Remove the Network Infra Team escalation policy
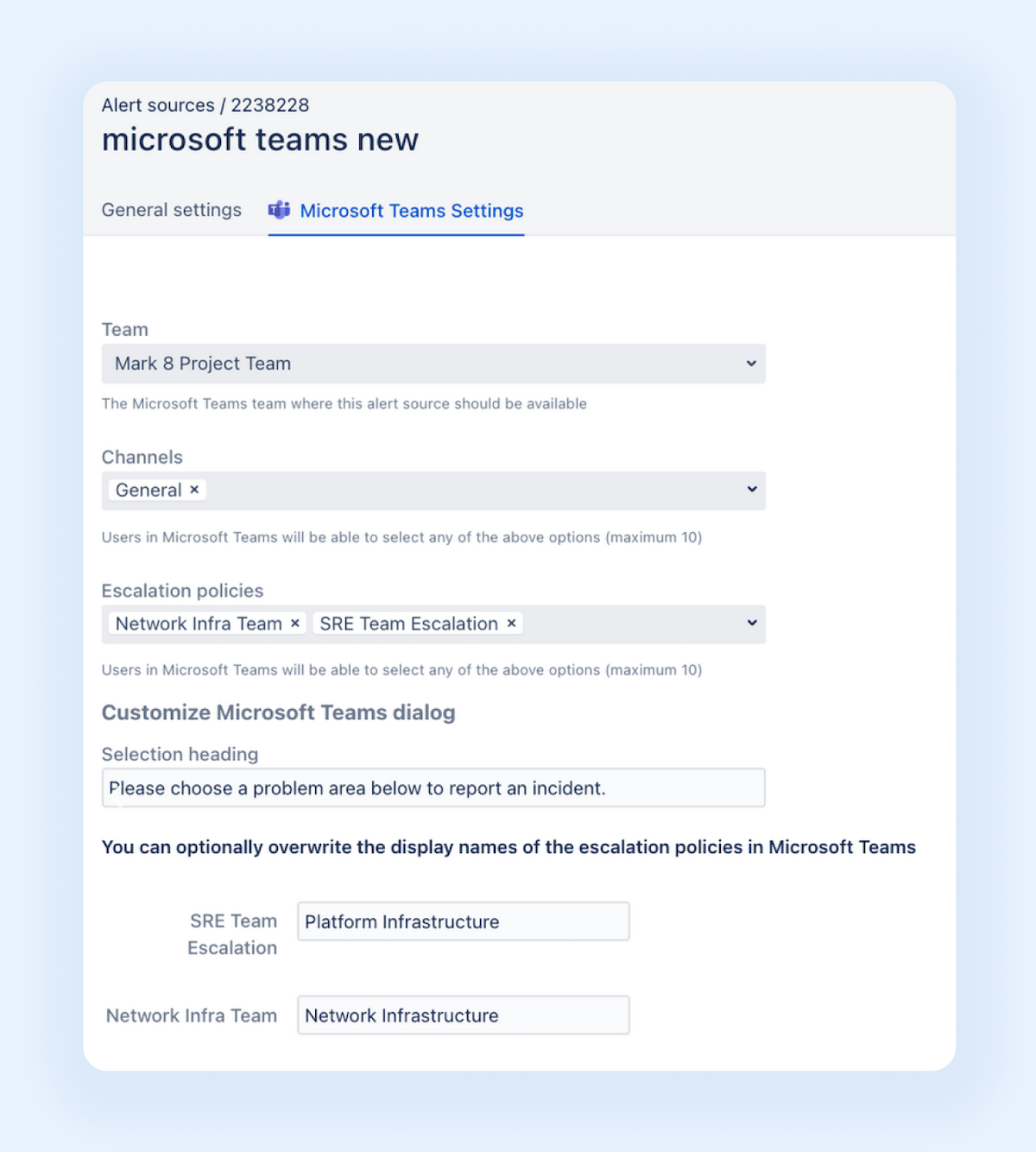Viewport: 1036px width, 1152px height. [294, 623]
